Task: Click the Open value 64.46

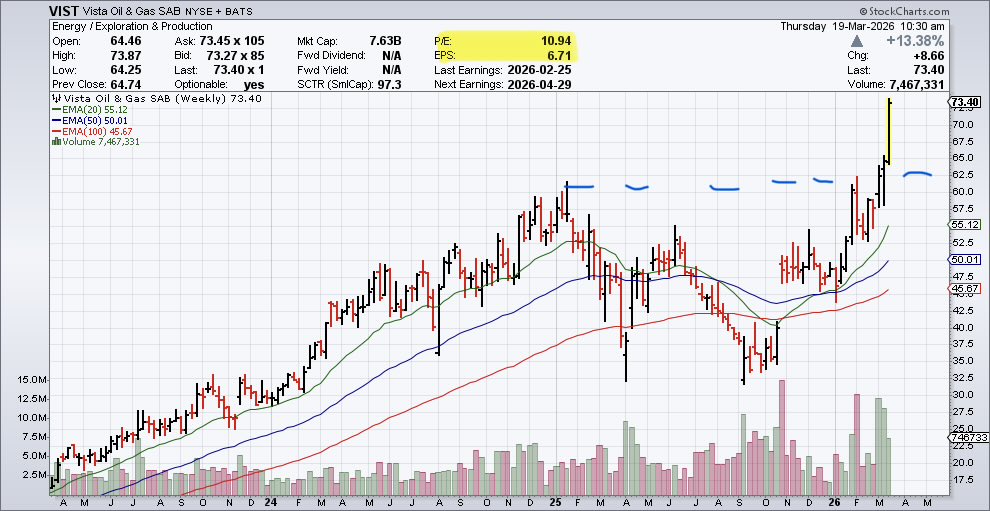Action: click(x=126, y=41)
